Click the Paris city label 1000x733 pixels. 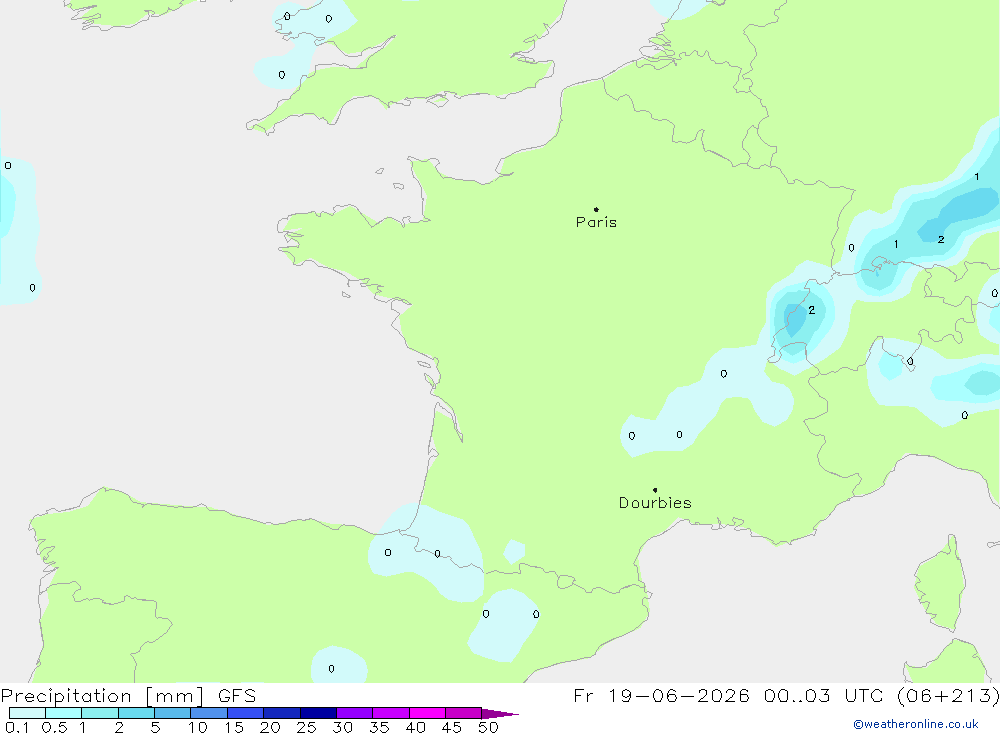(596, 222)
